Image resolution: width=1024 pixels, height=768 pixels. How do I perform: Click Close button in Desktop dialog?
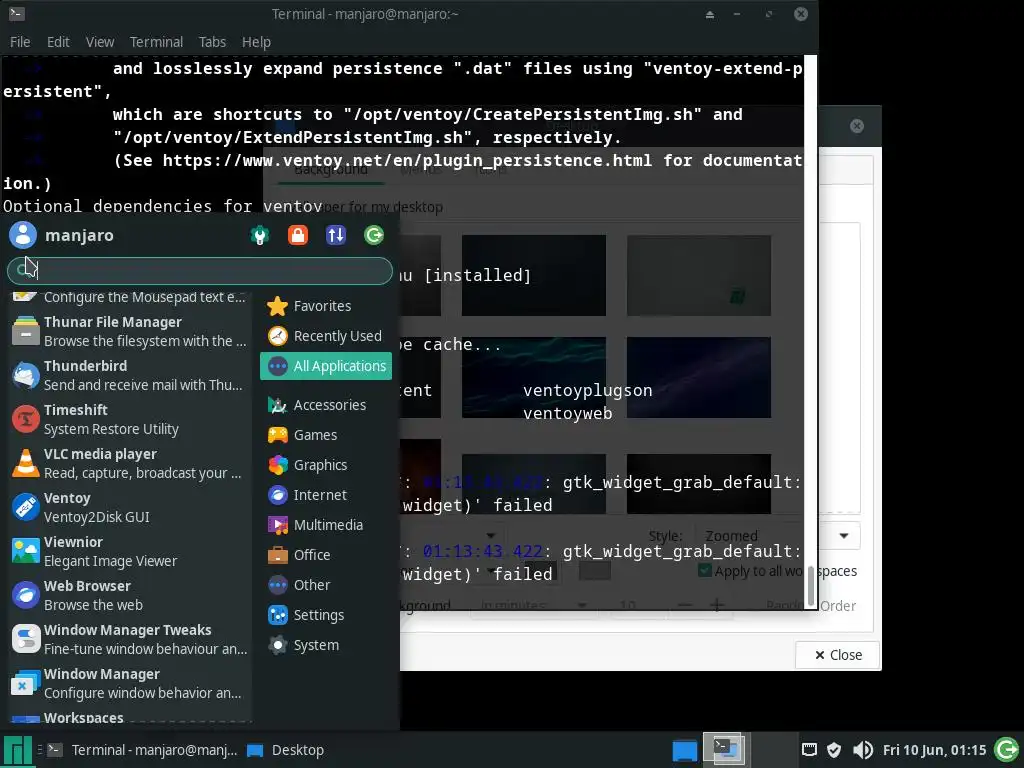838,655
